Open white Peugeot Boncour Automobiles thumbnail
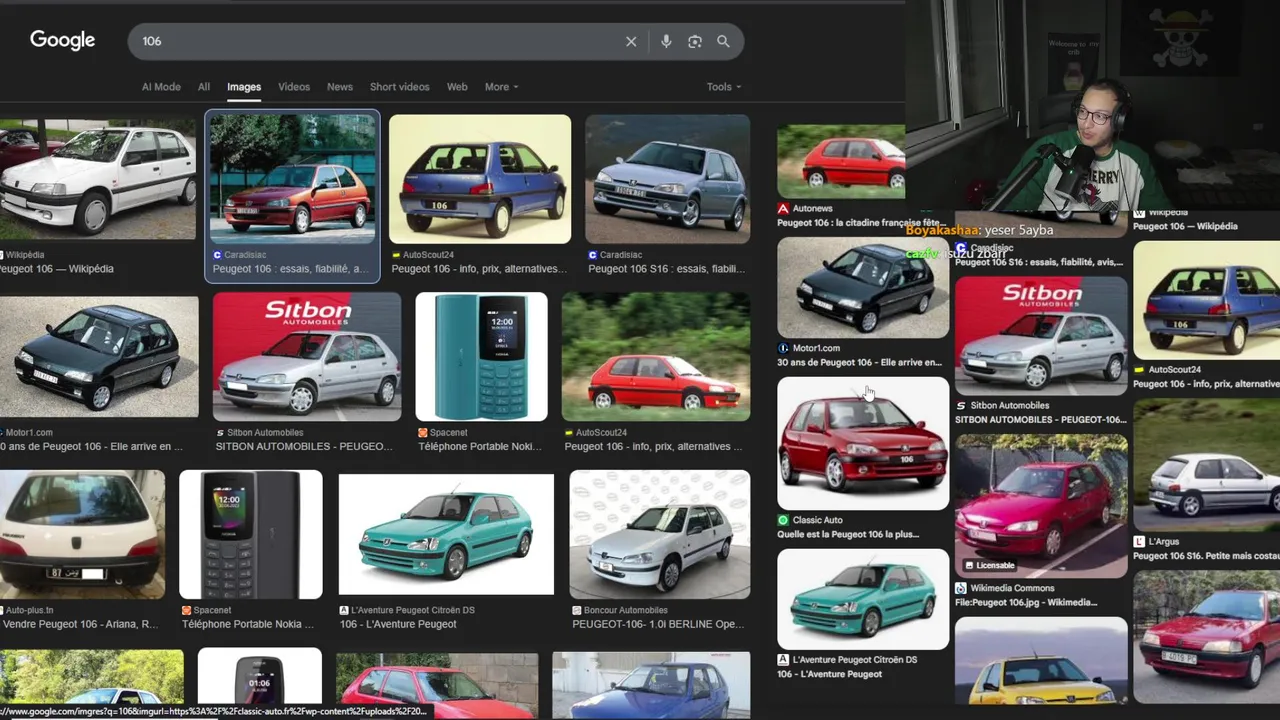Viewport: 1280px width, 720px height. 660,534
